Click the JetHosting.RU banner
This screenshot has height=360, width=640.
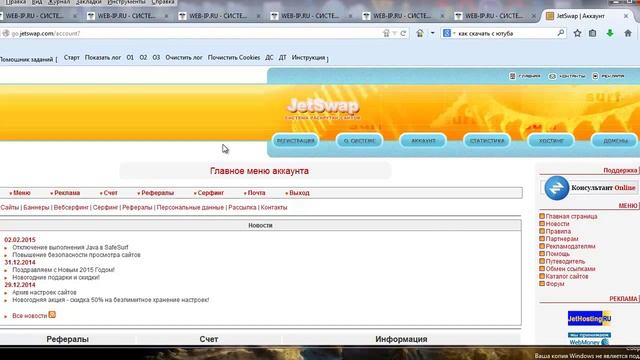click(x=589, y=318)
